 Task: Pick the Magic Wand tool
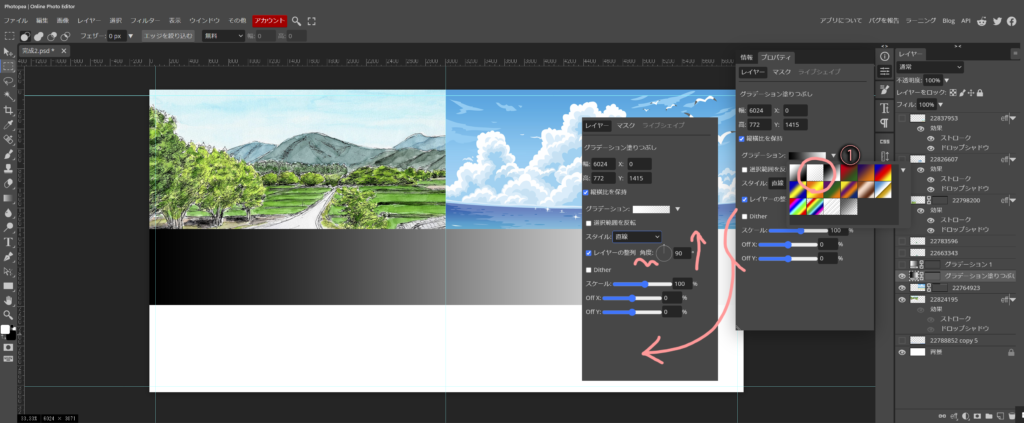(8, 95)
